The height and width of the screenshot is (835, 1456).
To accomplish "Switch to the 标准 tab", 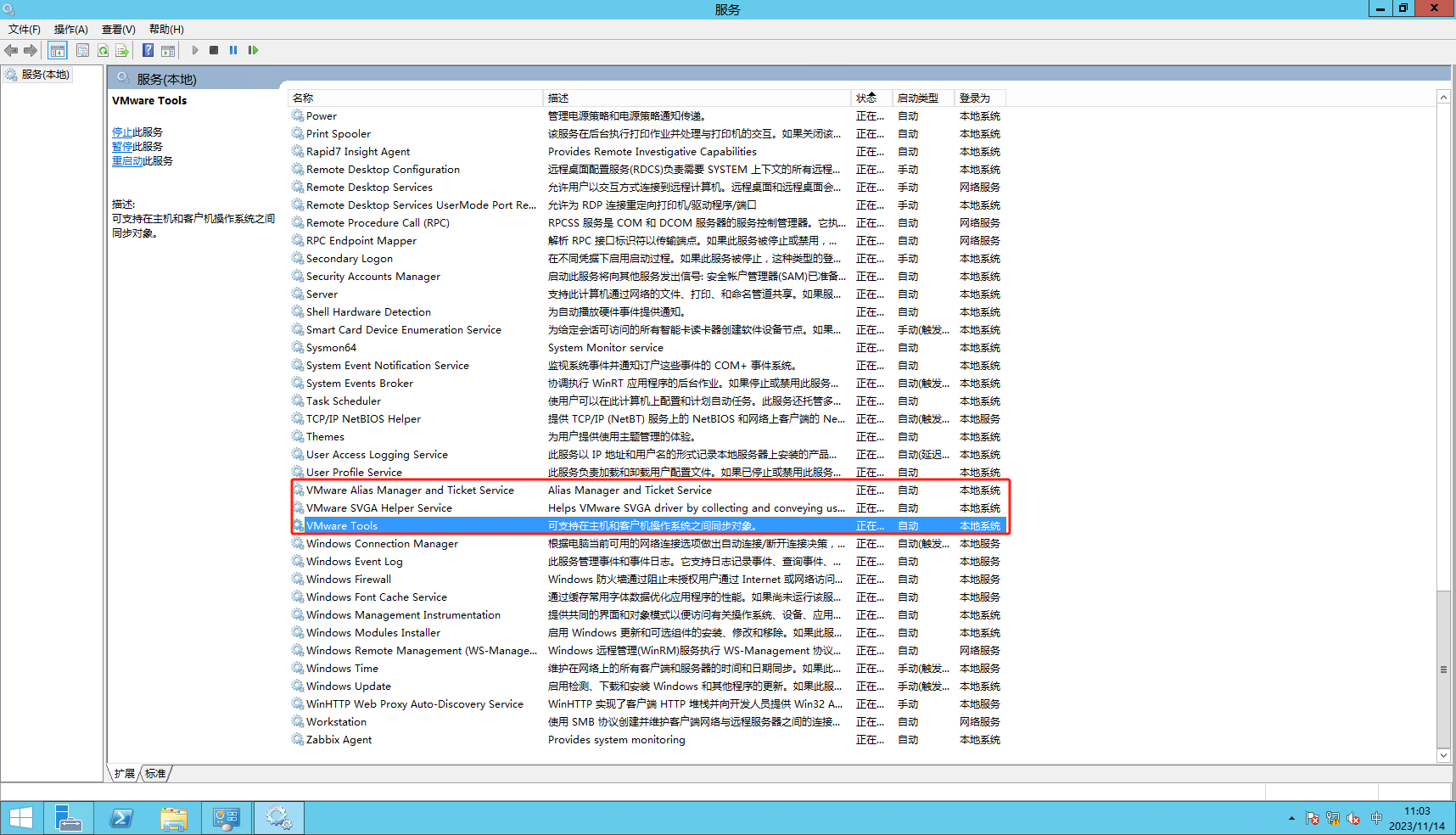I will (x=155, y=774).
